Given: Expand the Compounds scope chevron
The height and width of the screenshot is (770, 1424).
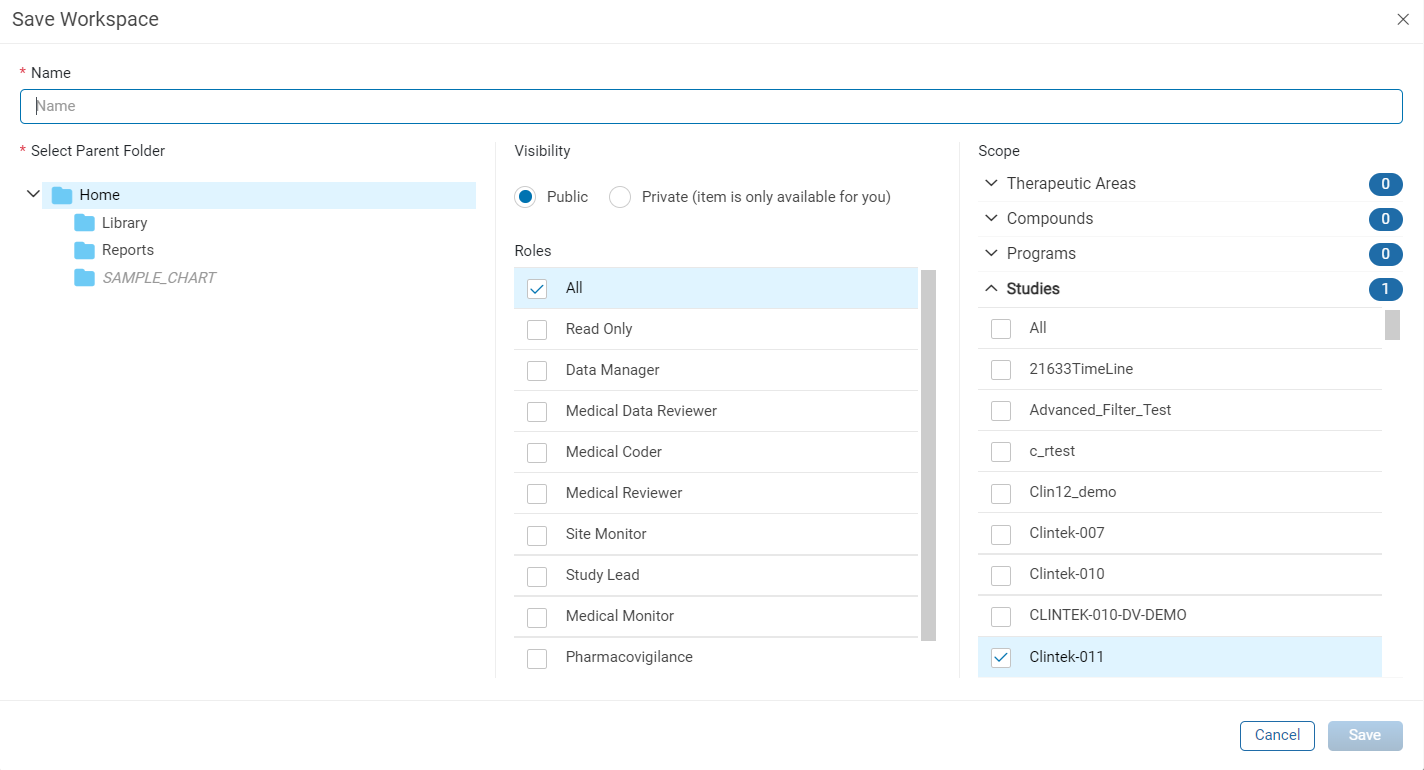Looking at the screenshot, I should 991,218.
